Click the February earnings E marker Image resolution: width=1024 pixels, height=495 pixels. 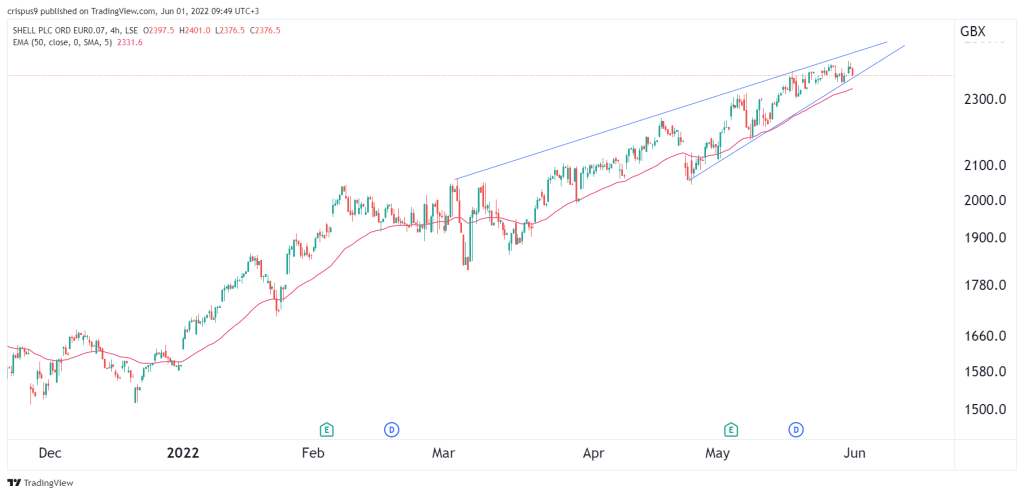coord(326,430)
